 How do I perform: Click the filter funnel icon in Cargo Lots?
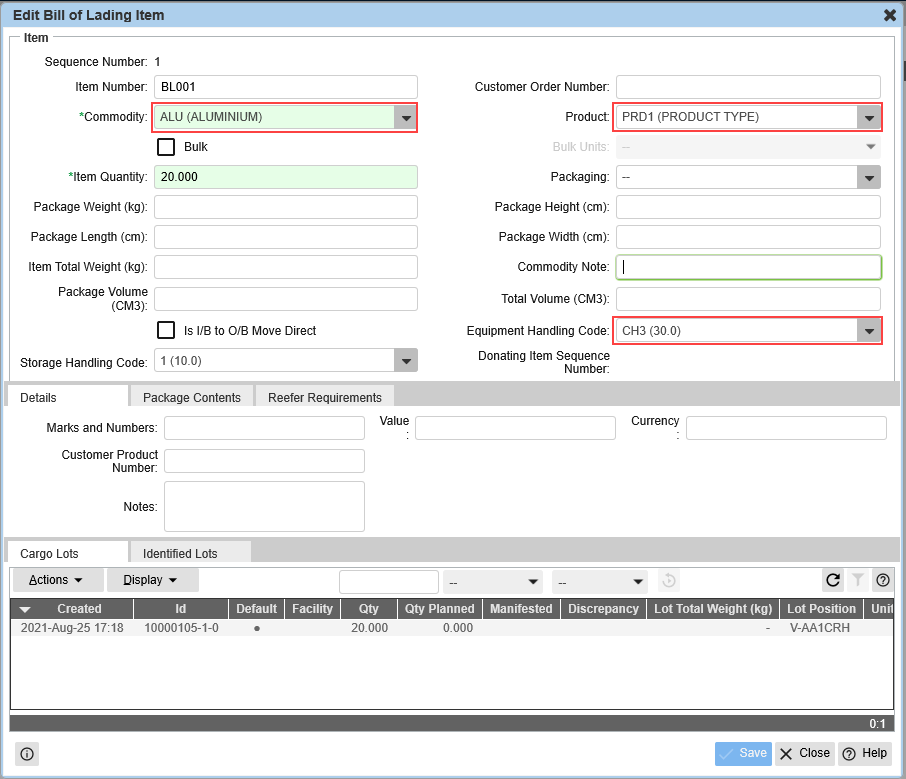click(x=858, y=580)
